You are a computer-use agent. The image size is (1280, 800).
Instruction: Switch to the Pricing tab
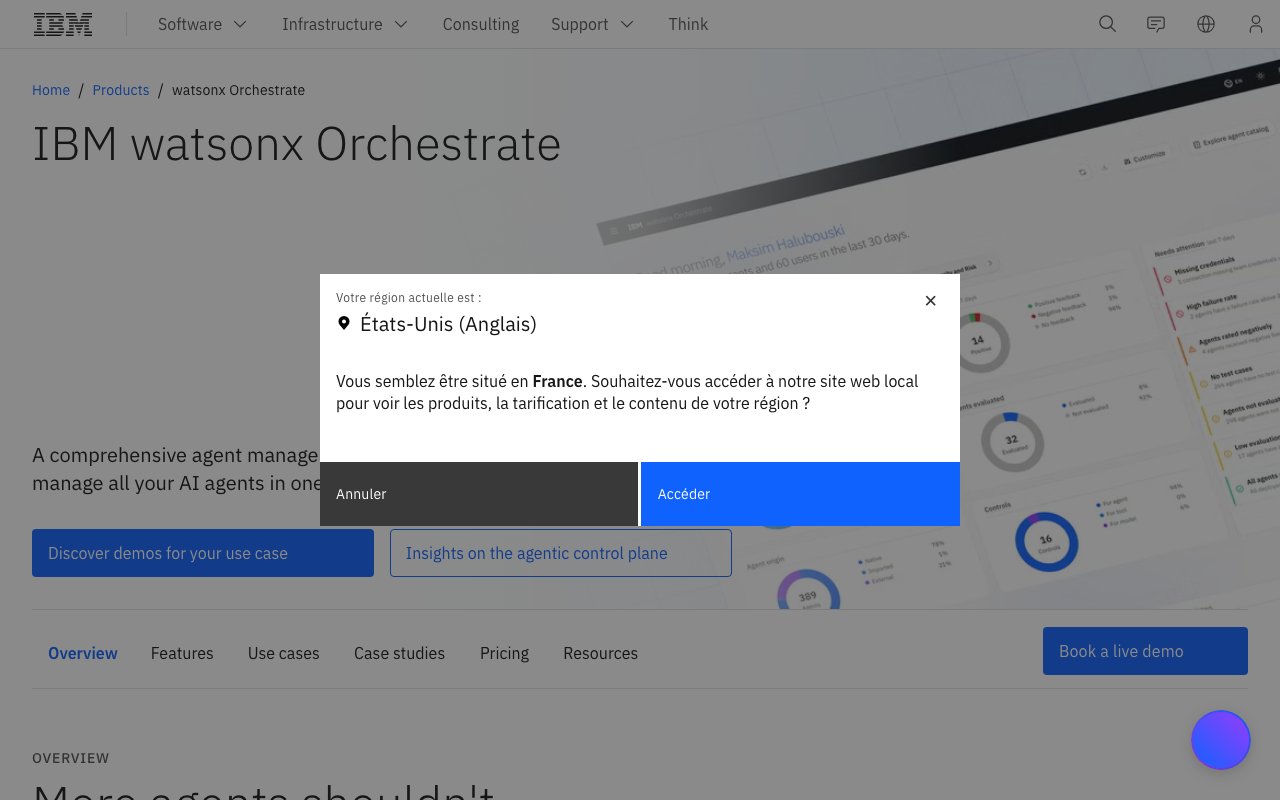(x=504, y=653)
